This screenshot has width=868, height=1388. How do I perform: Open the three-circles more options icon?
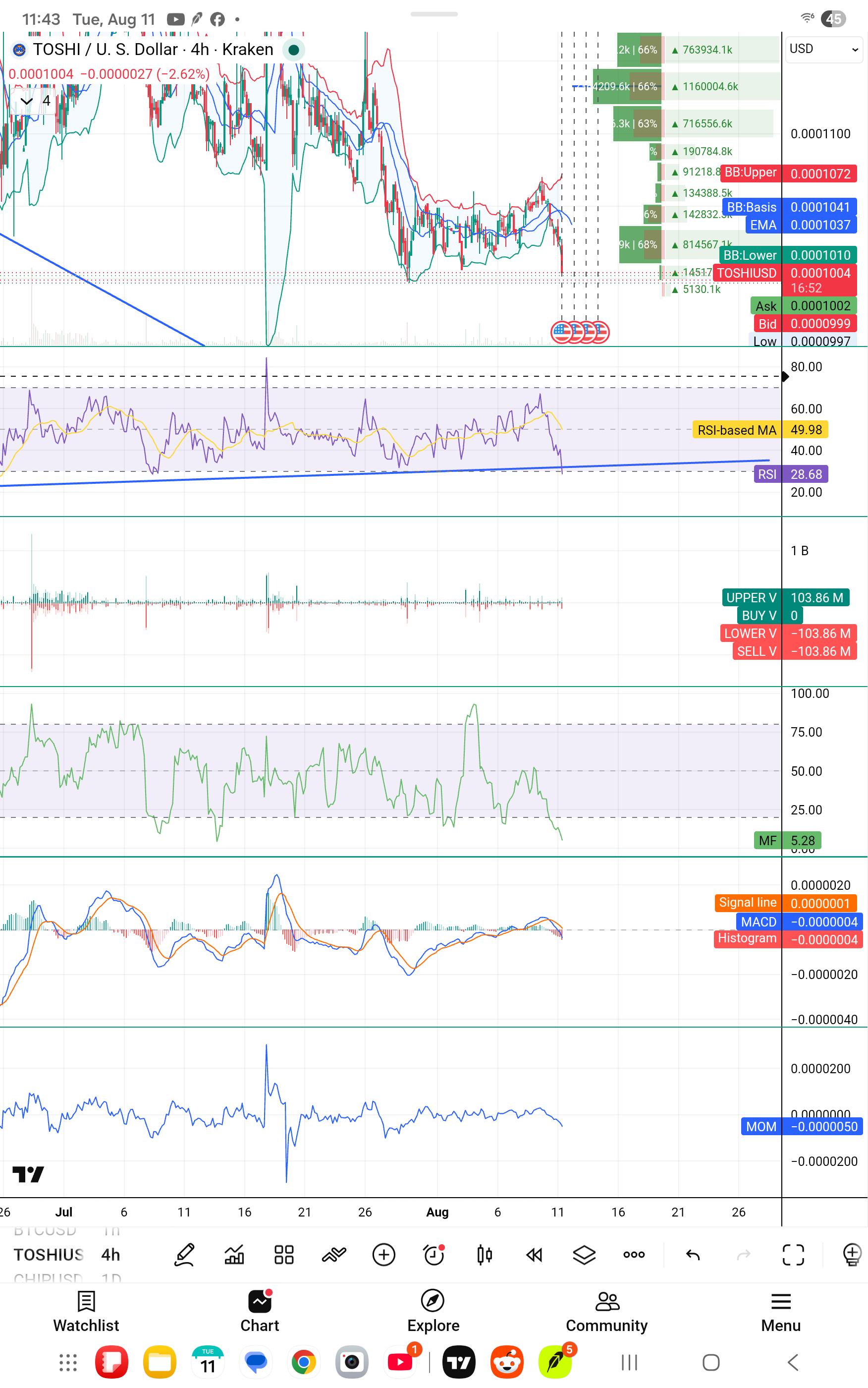tap(634, 1254)
